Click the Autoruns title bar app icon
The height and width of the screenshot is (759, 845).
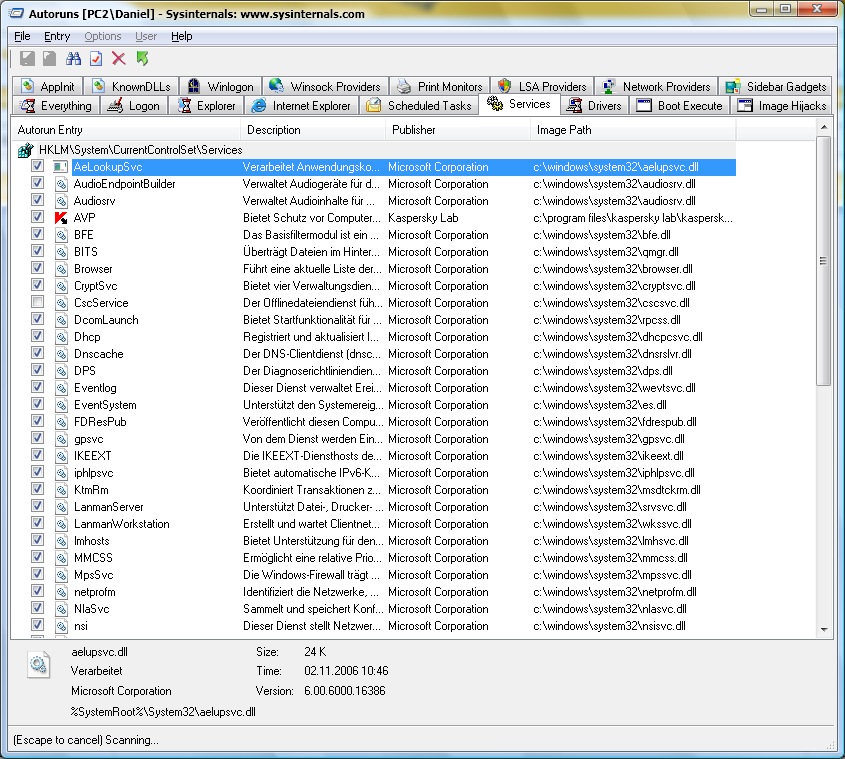(x=17, y=13)
